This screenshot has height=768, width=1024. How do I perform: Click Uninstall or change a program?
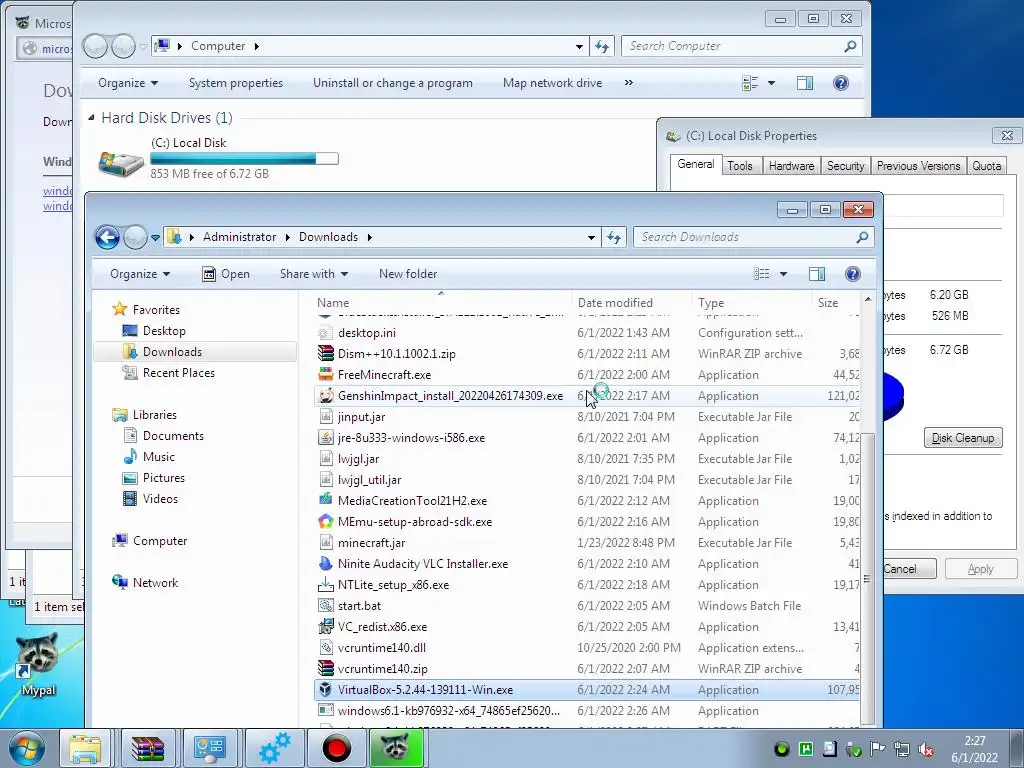click(x=392, y=83)
